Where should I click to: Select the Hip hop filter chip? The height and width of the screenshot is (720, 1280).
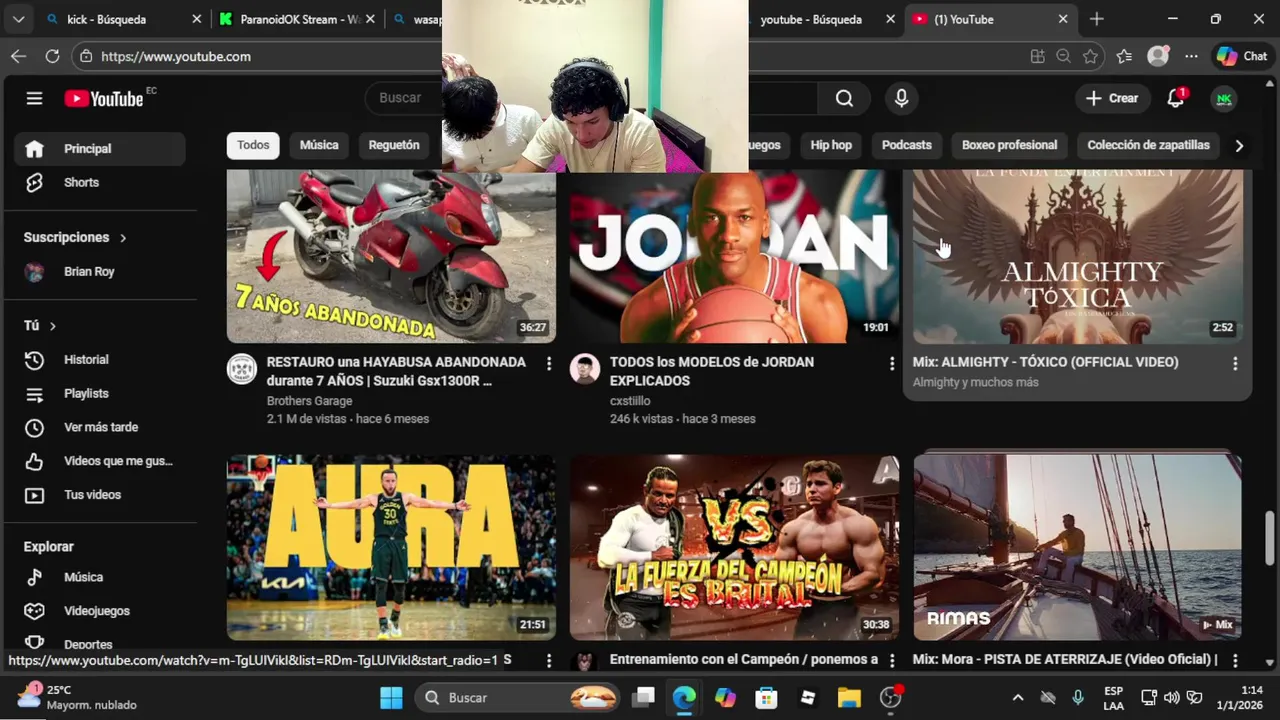(831, 145)
